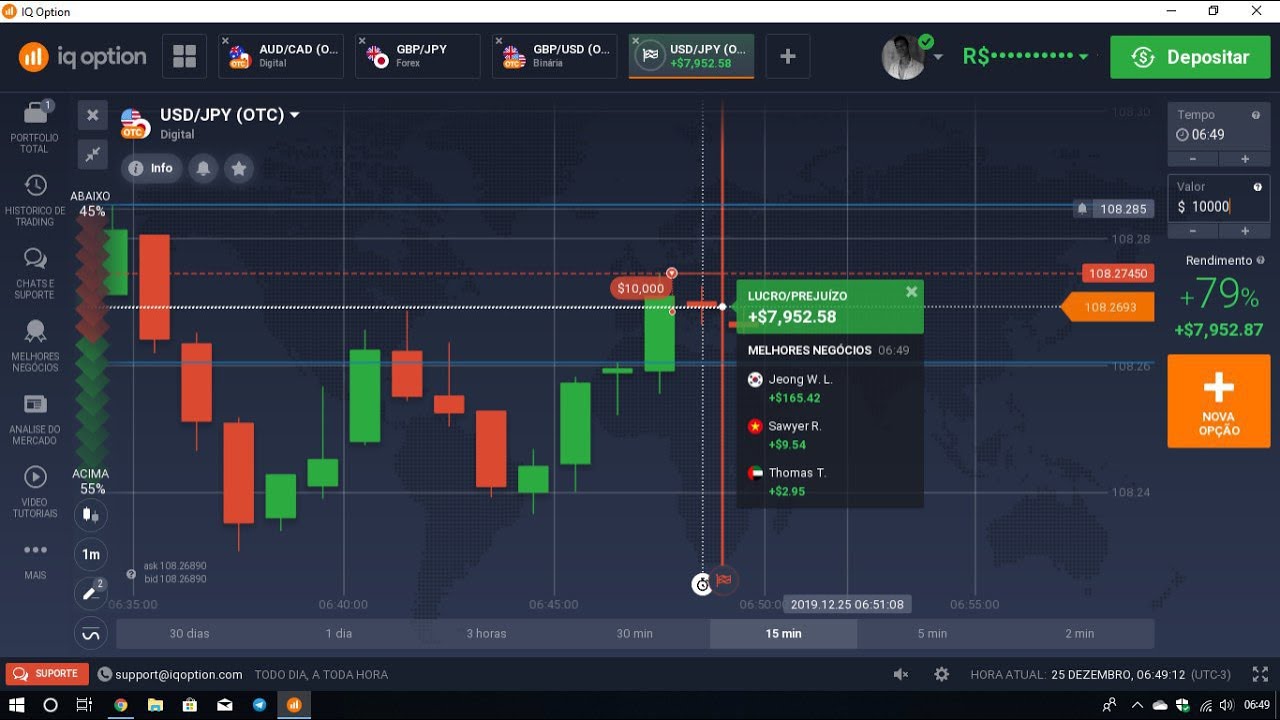Open settings gear in bottom bar
This screenshot has width=1280, height=720.
(x=941, y=674)
